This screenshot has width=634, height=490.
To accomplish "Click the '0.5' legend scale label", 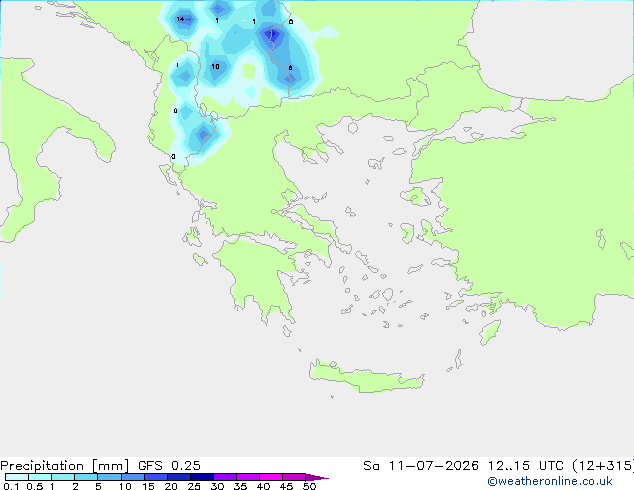I will [35, 486].
